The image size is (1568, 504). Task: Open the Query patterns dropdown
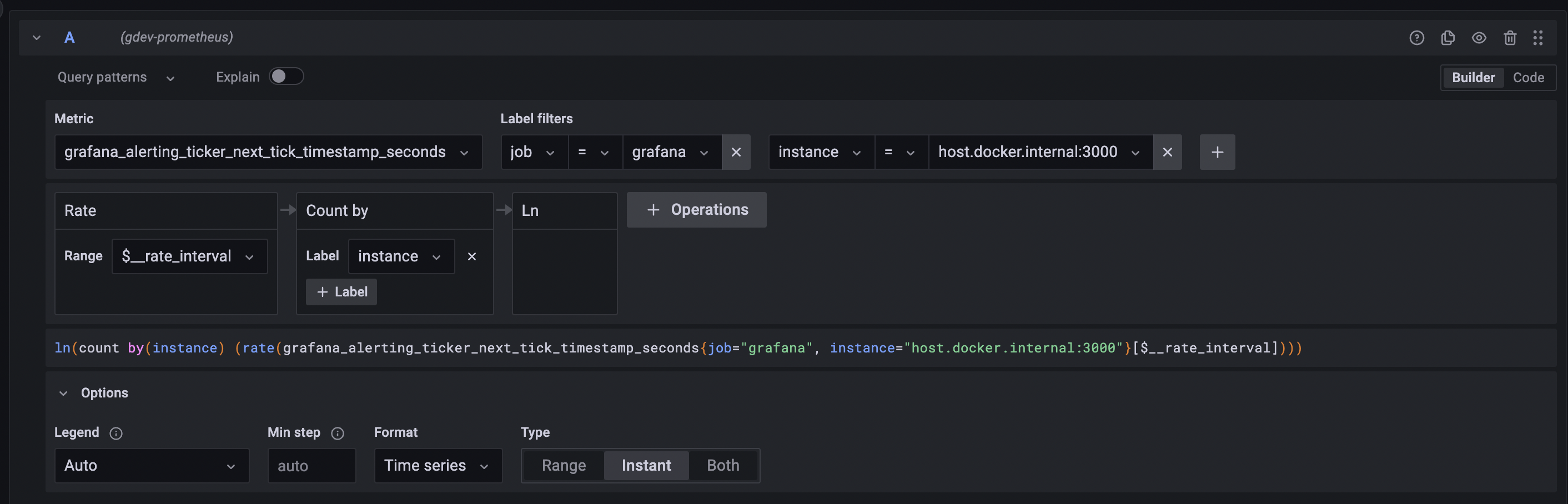tap(115, 77)
